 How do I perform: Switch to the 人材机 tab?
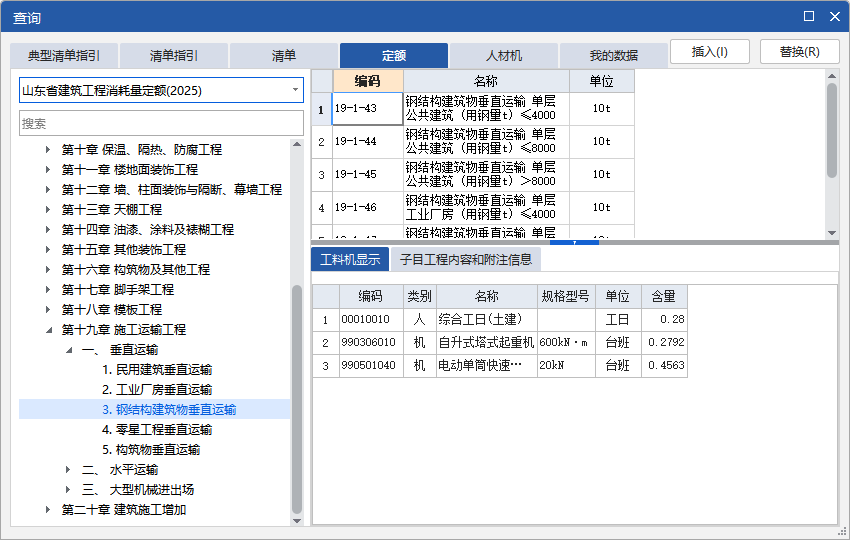click(504, 55)
